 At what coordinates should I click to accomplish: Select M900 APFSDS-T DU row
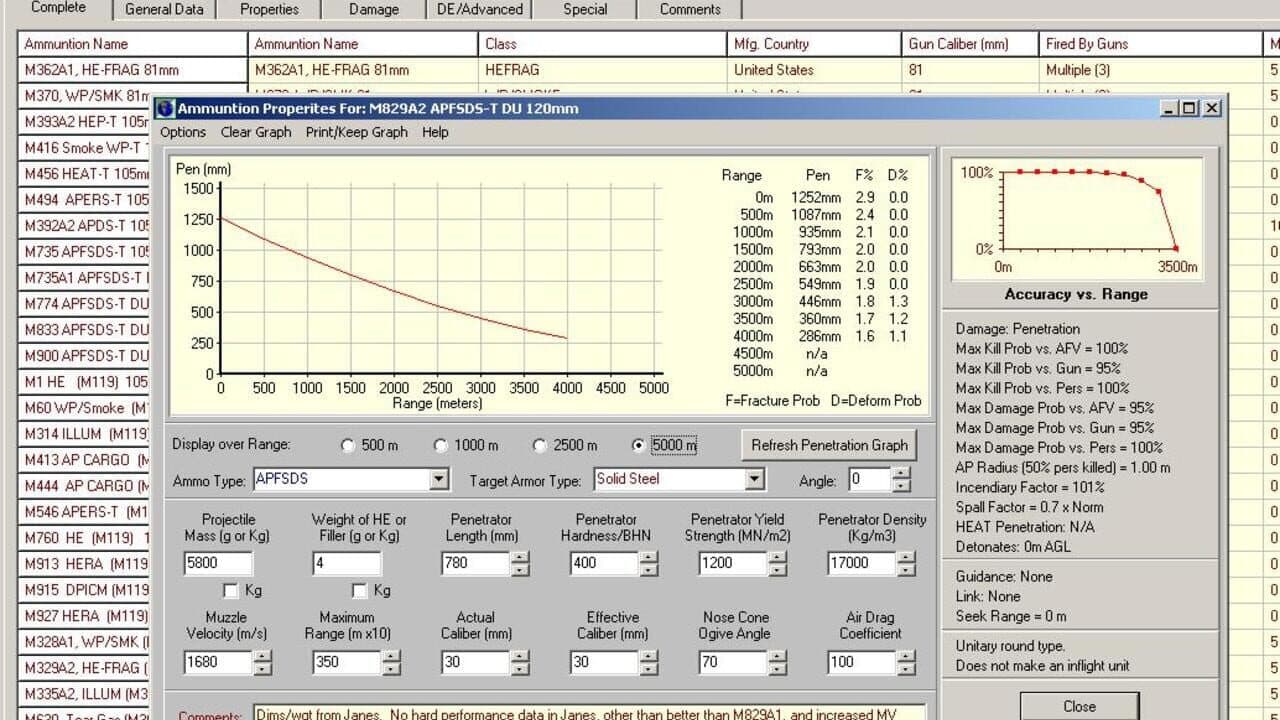click(86, 356)
